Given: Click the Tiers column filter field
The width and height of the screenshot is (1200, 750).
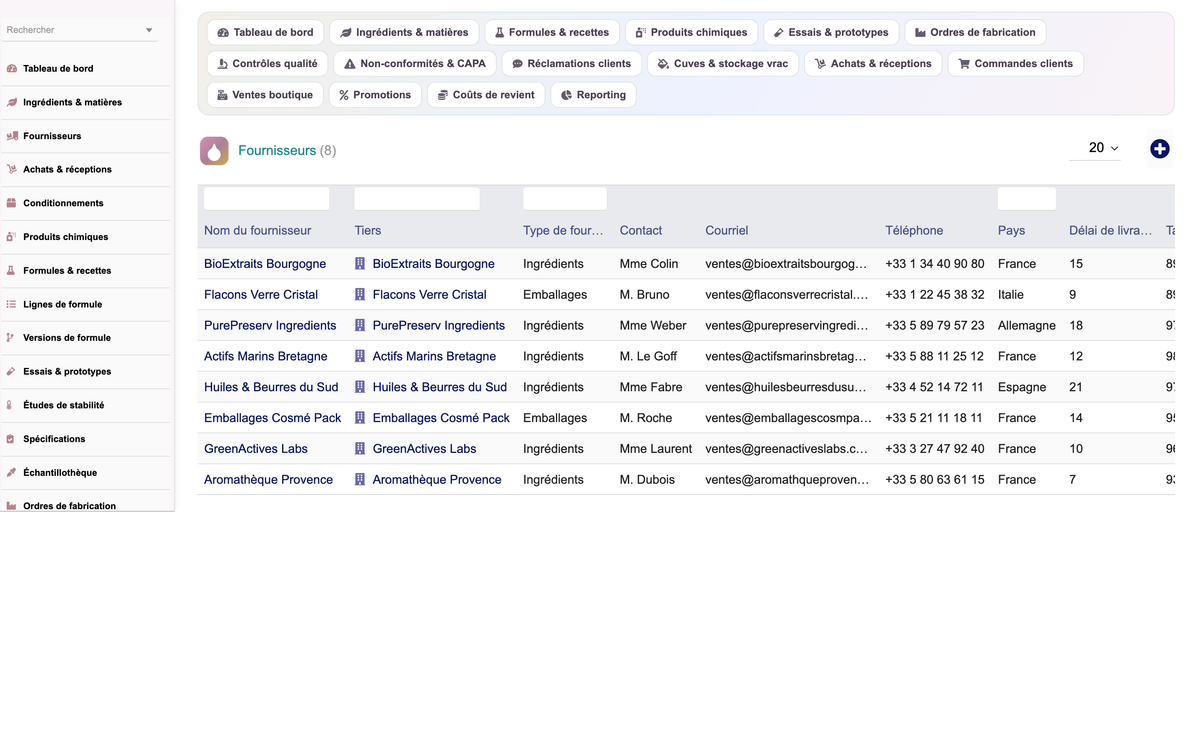Looking at the screenshot, I should [x=417, y=198].
